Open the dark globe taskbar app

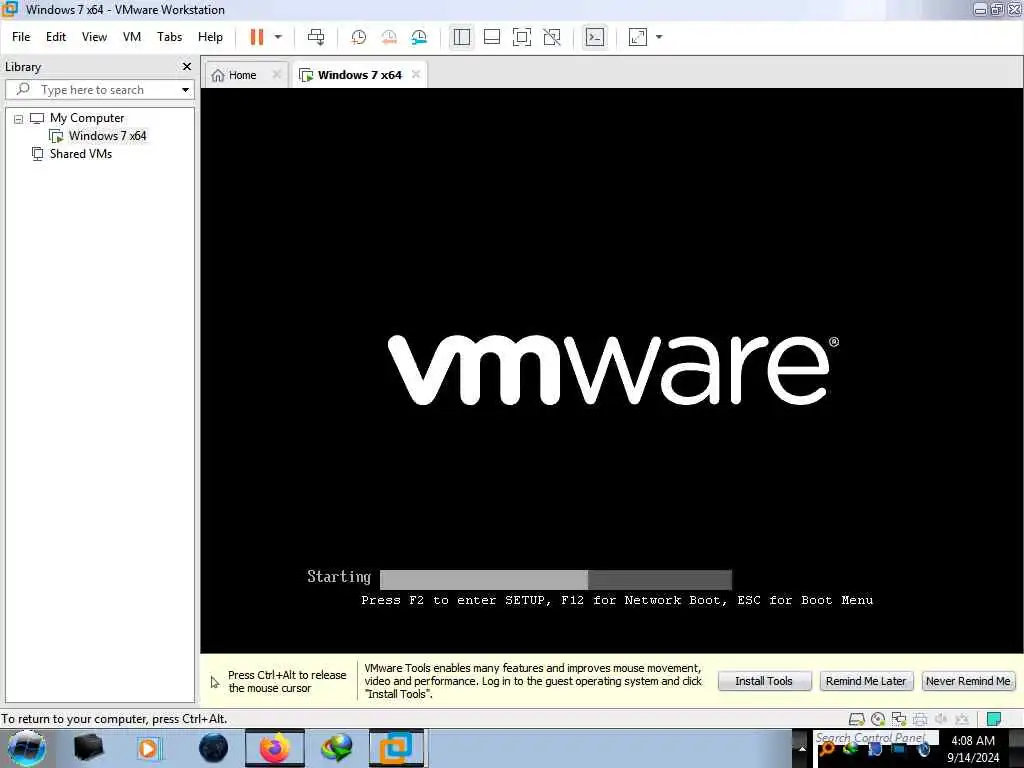(214, 748)
